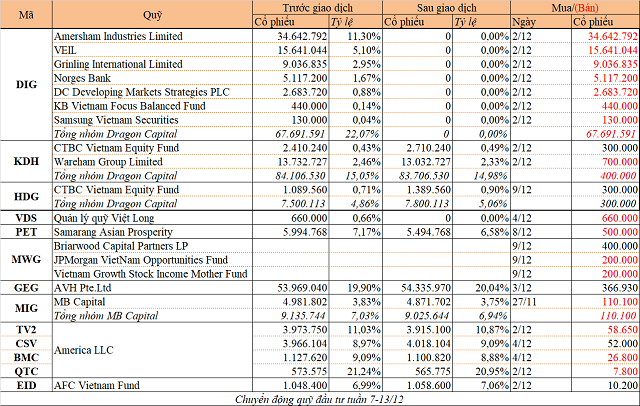Select the MWG stock code cell
The image size is (640, 406).
click(x=26, y=259)
